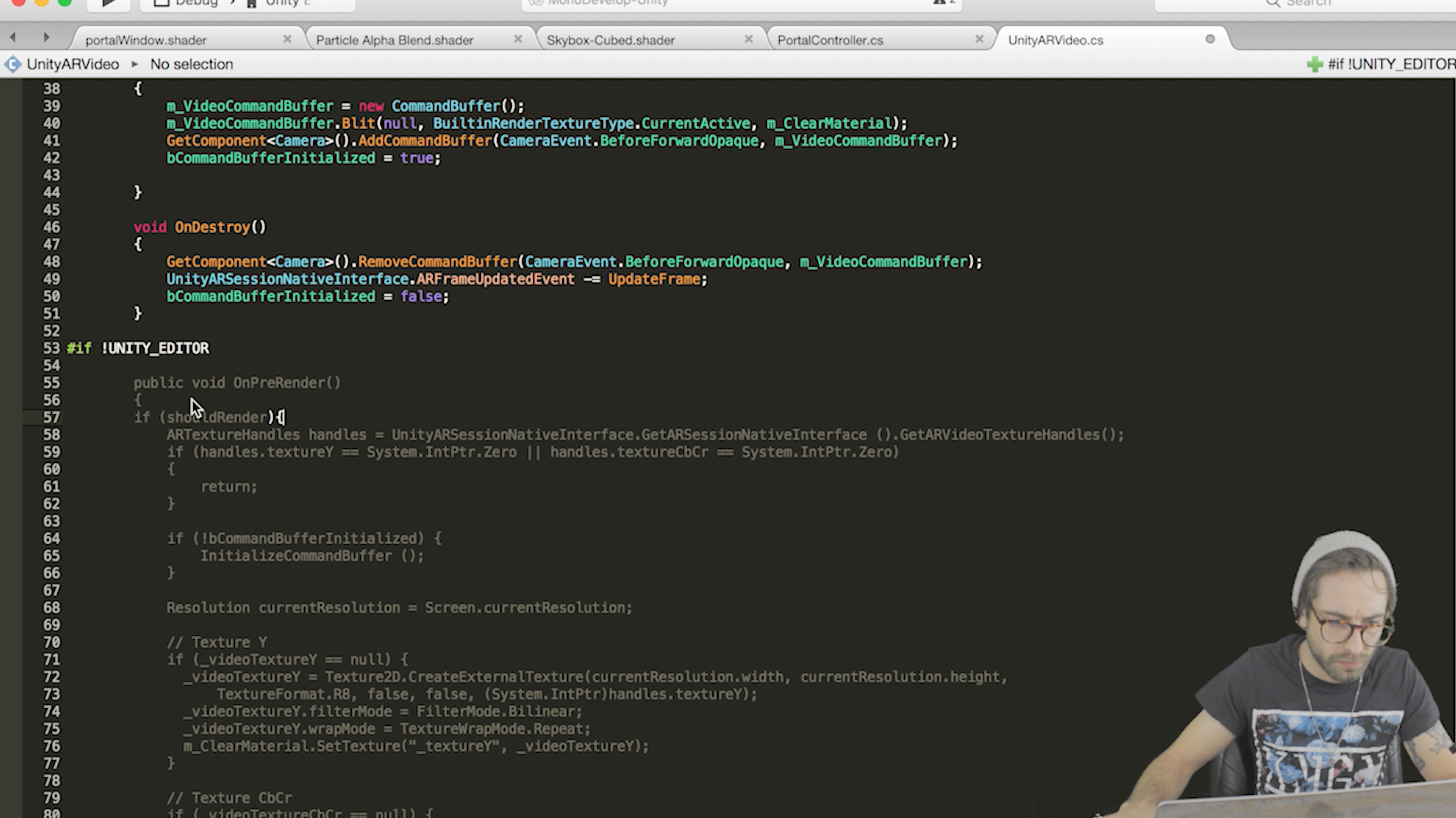Click the breadcrumb arrow after UnityARVideo
The image size is (1456, 818).
tap(134, 65)
